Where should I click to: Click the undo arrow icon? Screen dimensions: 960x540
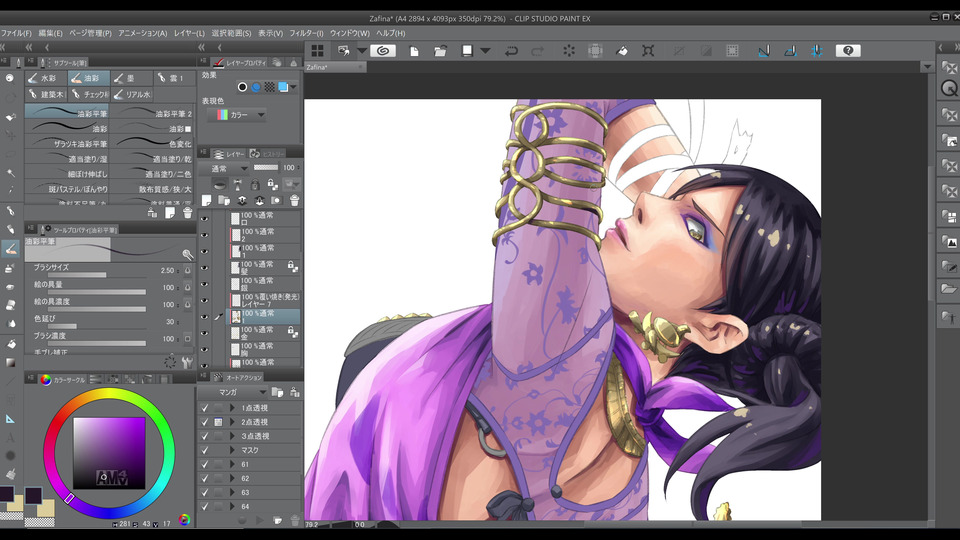click(x=511, y=51)
